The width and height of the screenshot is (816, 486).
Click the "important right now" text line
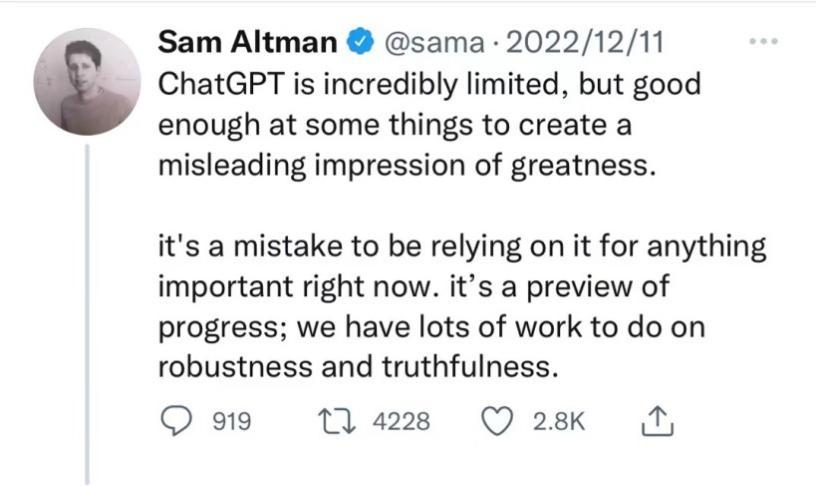[x=412, y=286]
